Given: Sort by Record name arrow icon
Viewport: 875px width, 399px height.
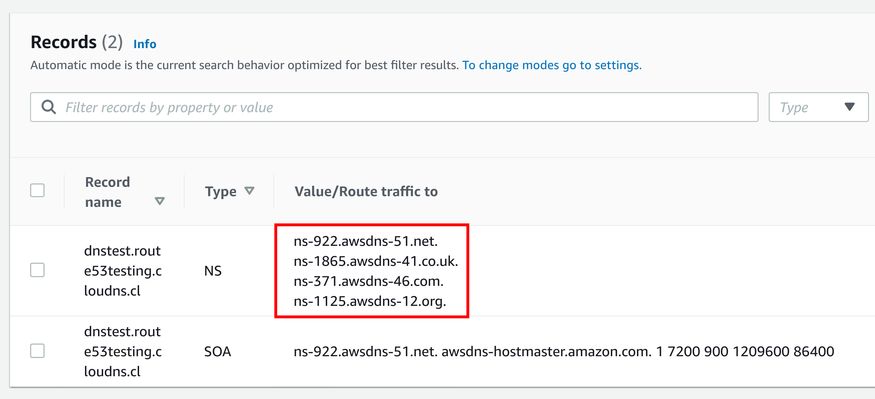Looking at the screenshot, I should point(160,201).
